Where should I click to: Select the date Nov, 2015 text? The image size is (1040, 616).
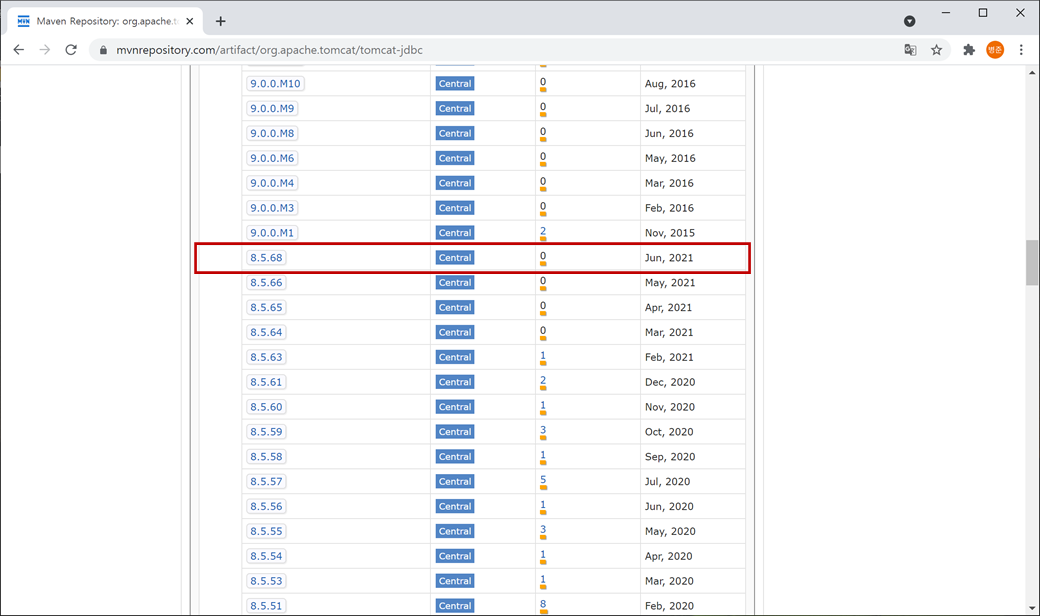[670, 233]
